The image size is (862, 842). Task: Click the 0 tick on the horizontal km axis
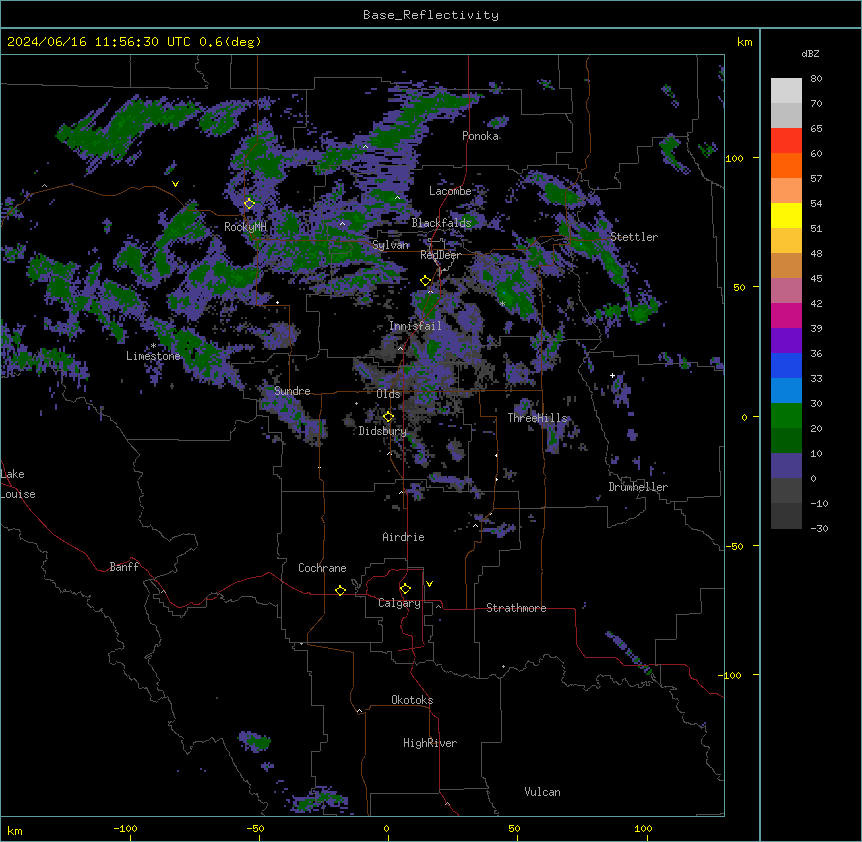click(386, 828)
